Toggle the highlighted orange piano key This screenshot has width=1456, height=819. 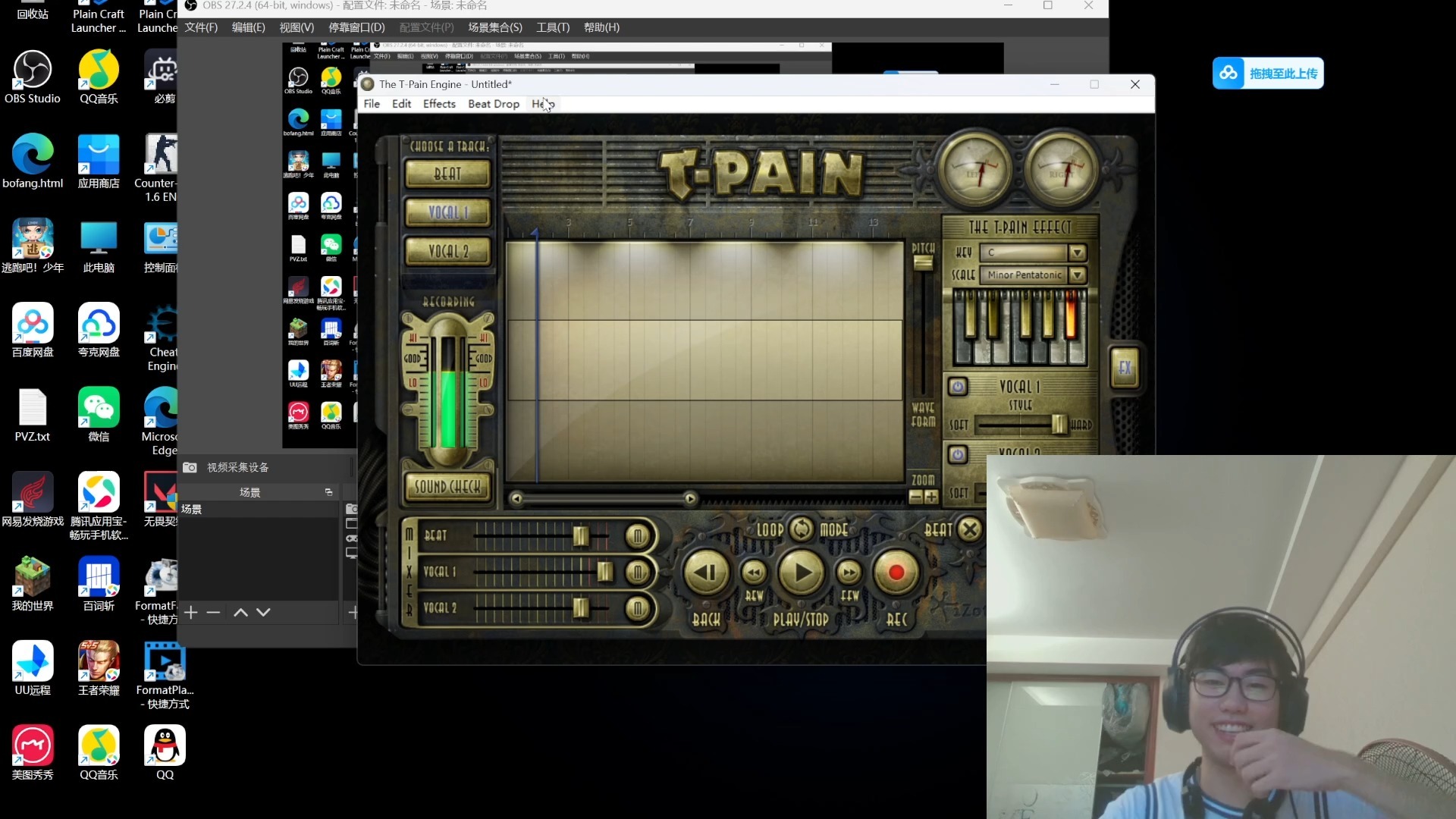(1071, 315)
